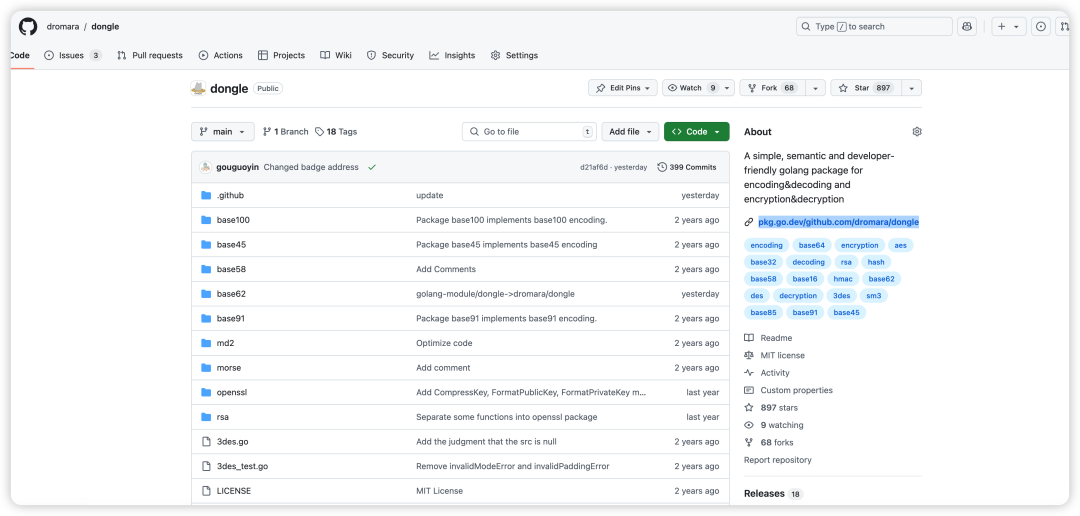Open the 3des_test.go file
The width and height of the screenshot is (1080, 516).
point(242,466)
